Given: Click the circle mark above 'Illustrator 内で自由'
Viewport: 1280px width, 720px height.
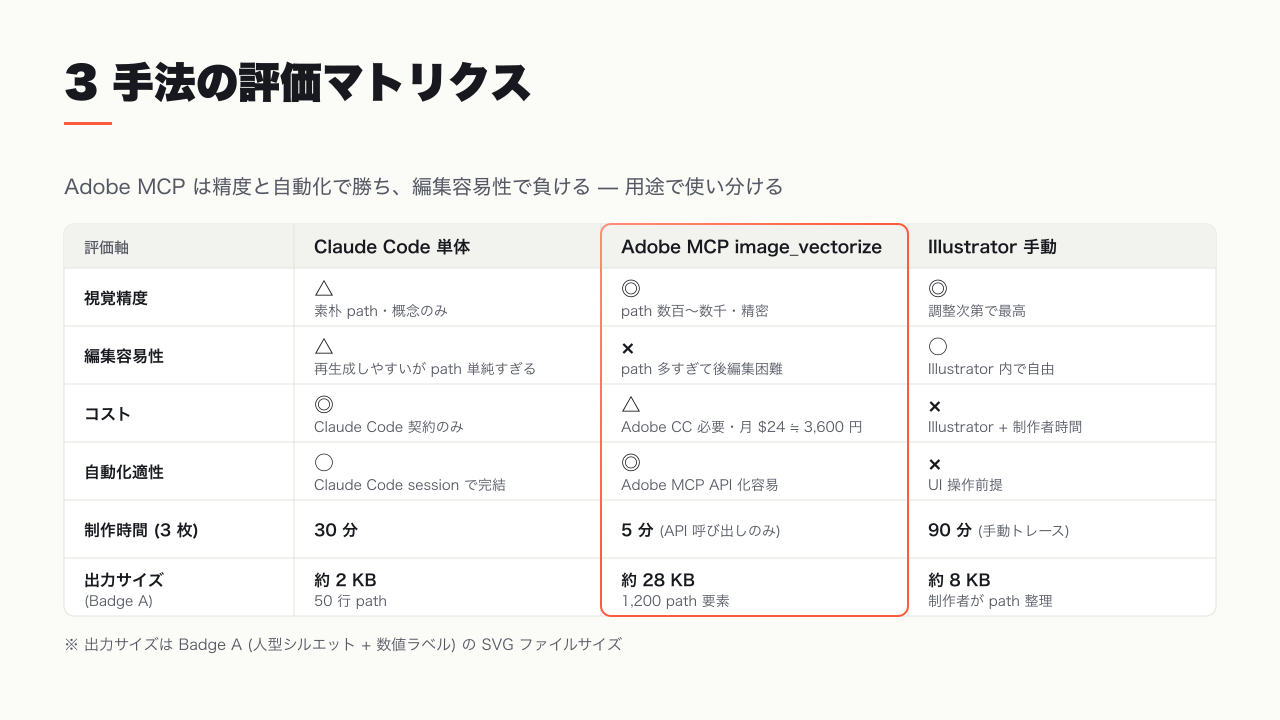Looking at the screenshot, I should coord(937,347).
